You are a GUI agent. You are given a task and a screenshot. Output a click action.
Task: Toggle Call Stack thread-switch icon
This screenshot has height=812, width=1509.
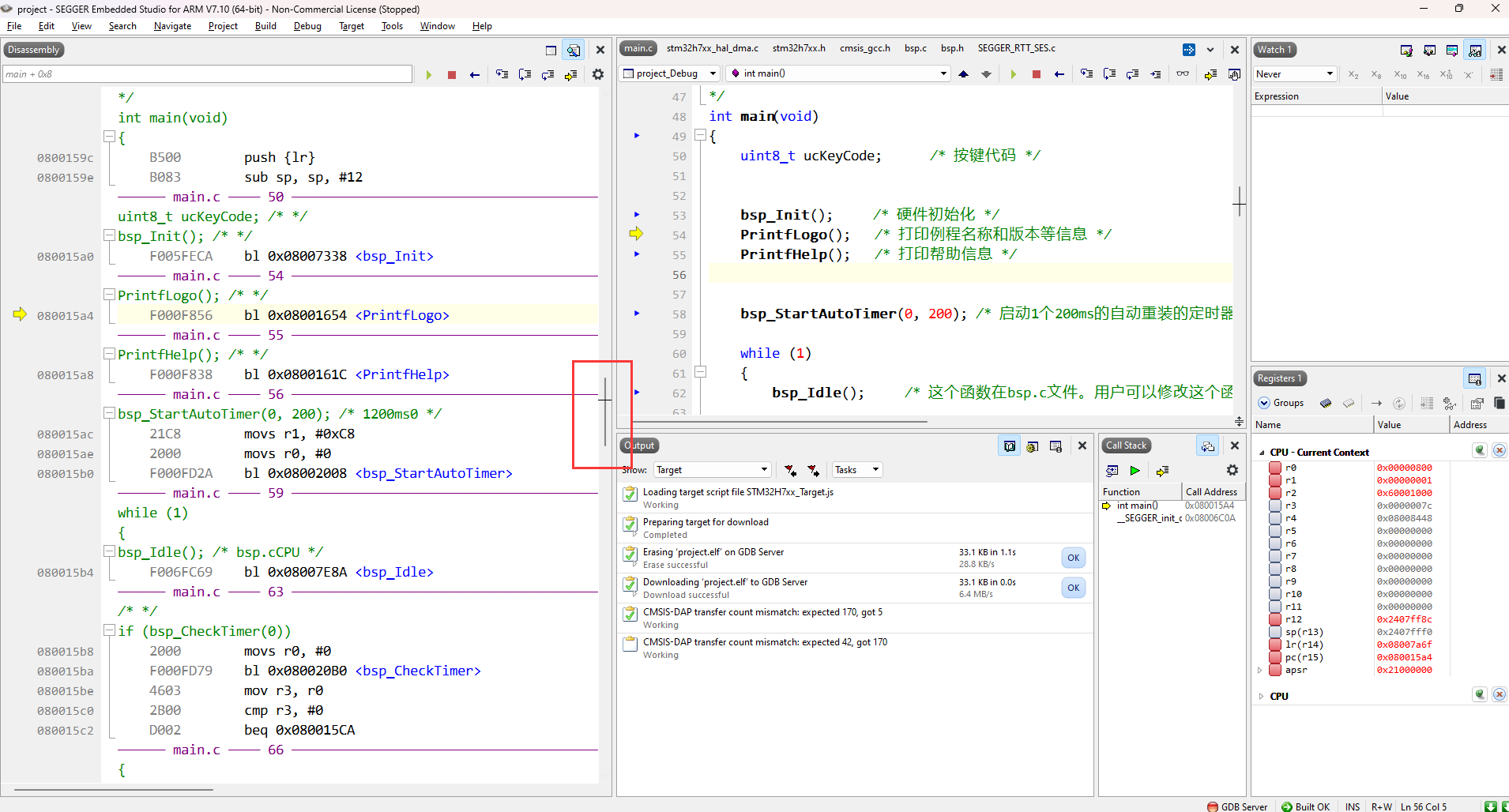pos(1208,446)
